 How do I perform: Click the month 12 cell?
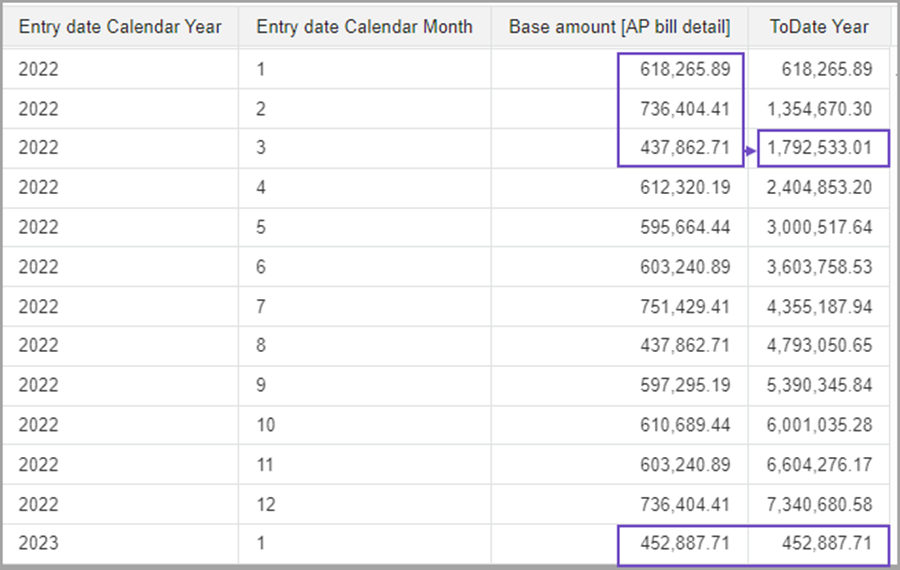click(x=265, y=504)
